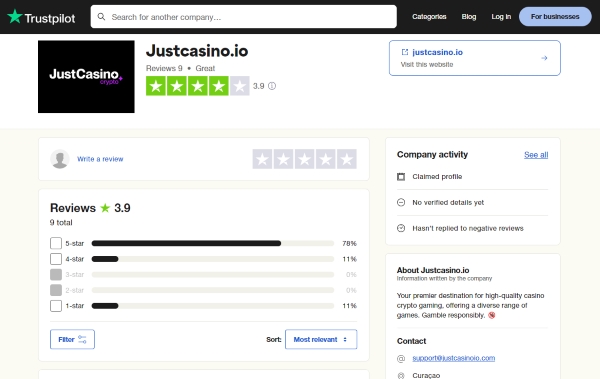
Task: Click the 1-star progress bar
Action: [x=213, y=306]
